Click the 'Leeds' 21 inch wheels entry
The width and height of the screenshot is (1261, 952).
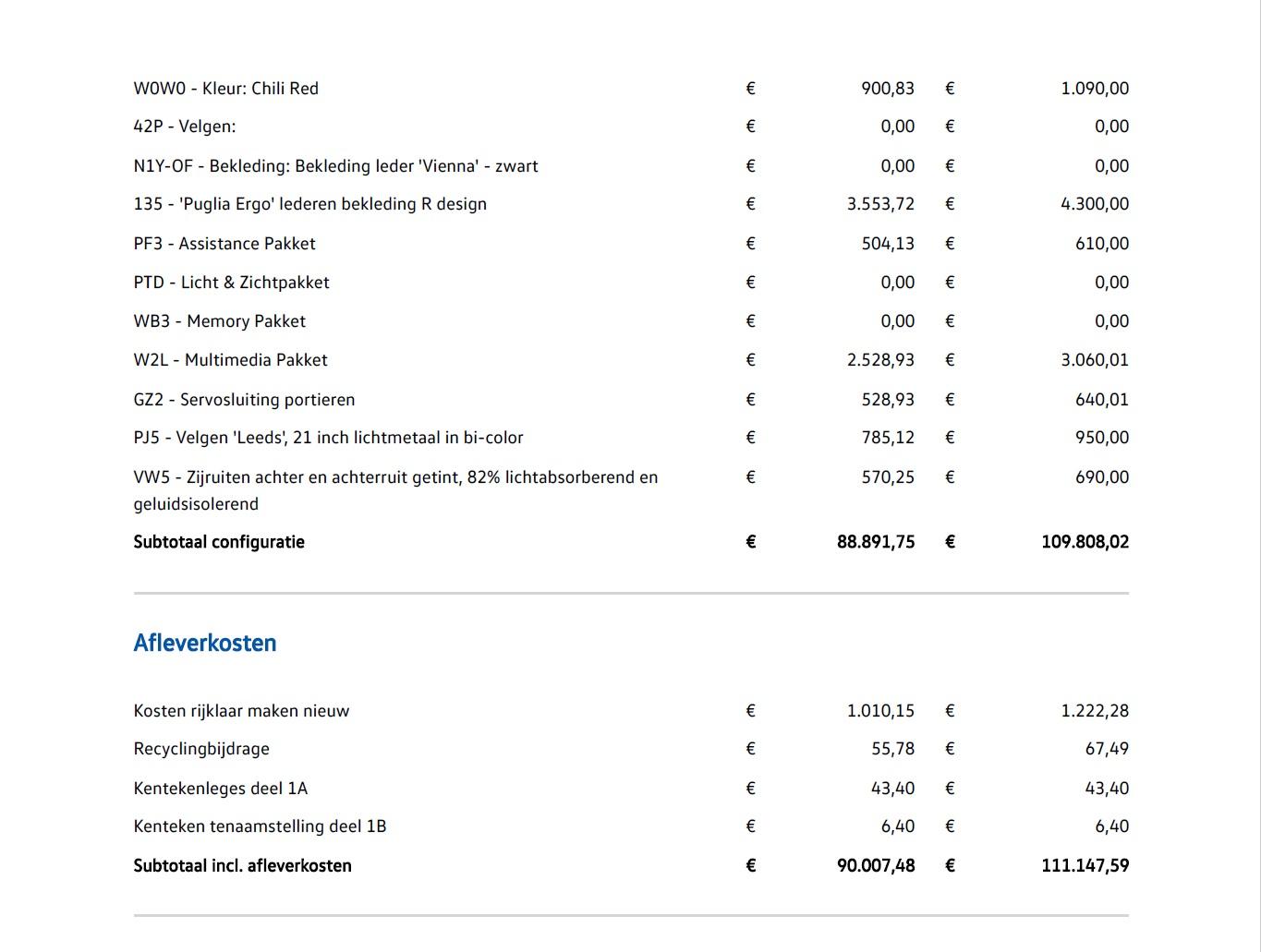328,438
